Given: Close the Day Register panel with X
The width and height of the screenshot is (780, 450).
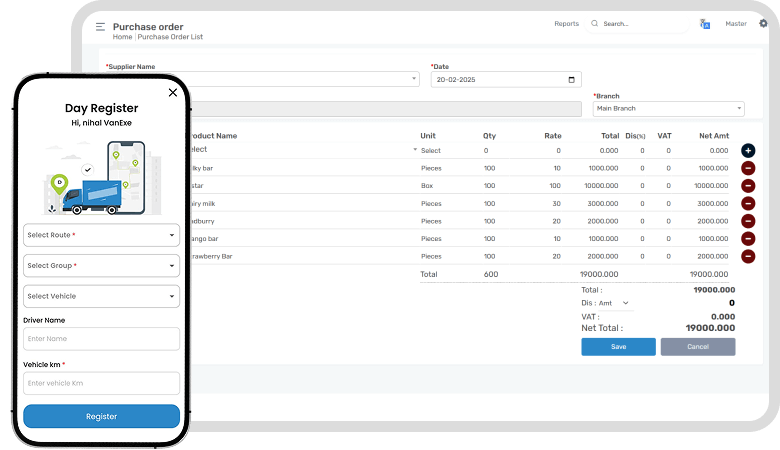Looking at the screenshot, I should [x=173, y=92].
